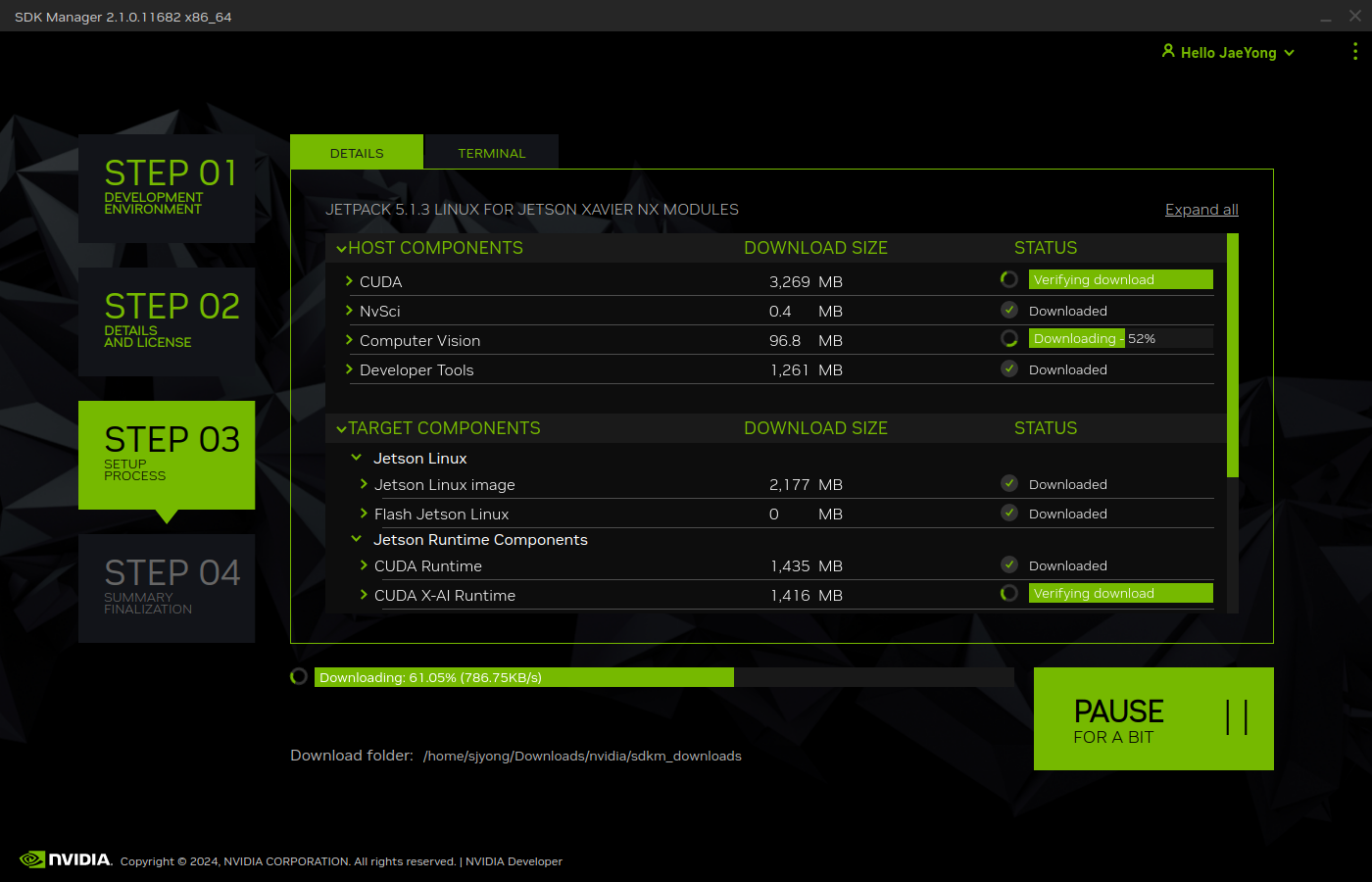Click the Computer Vision 52% download progress bar

1121,338
